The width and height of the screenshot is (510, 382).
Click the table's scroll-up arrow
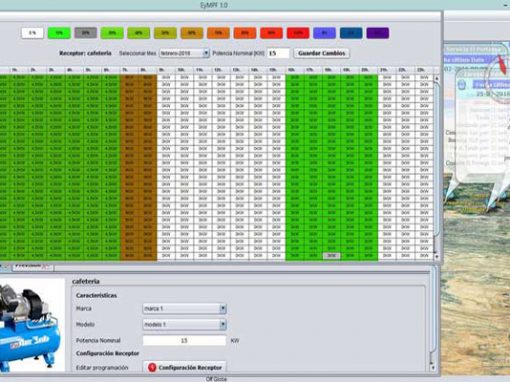click(437, 78)
